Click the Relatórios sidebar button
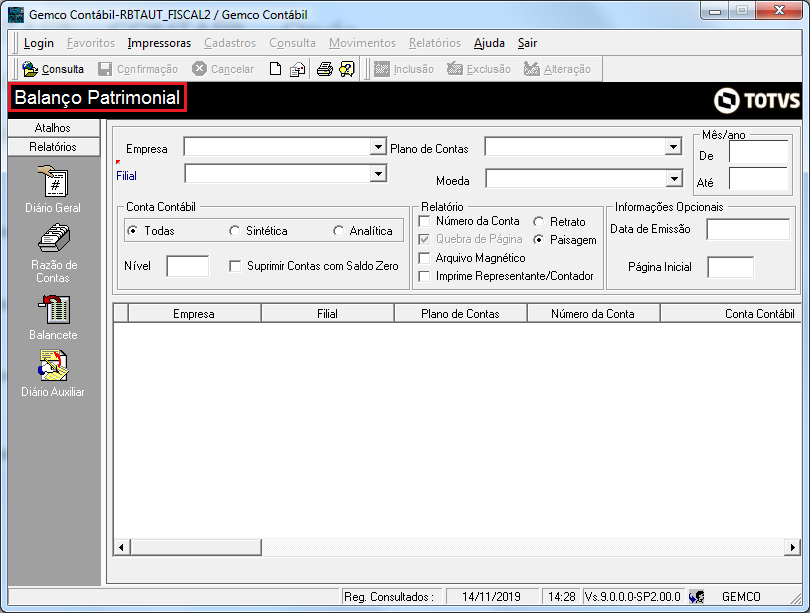 (x=53, y=147)
